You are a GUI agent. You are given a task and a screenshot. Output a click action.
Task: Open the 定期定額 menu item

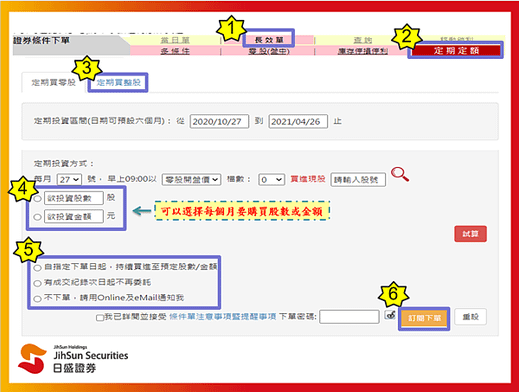[456, 51]
